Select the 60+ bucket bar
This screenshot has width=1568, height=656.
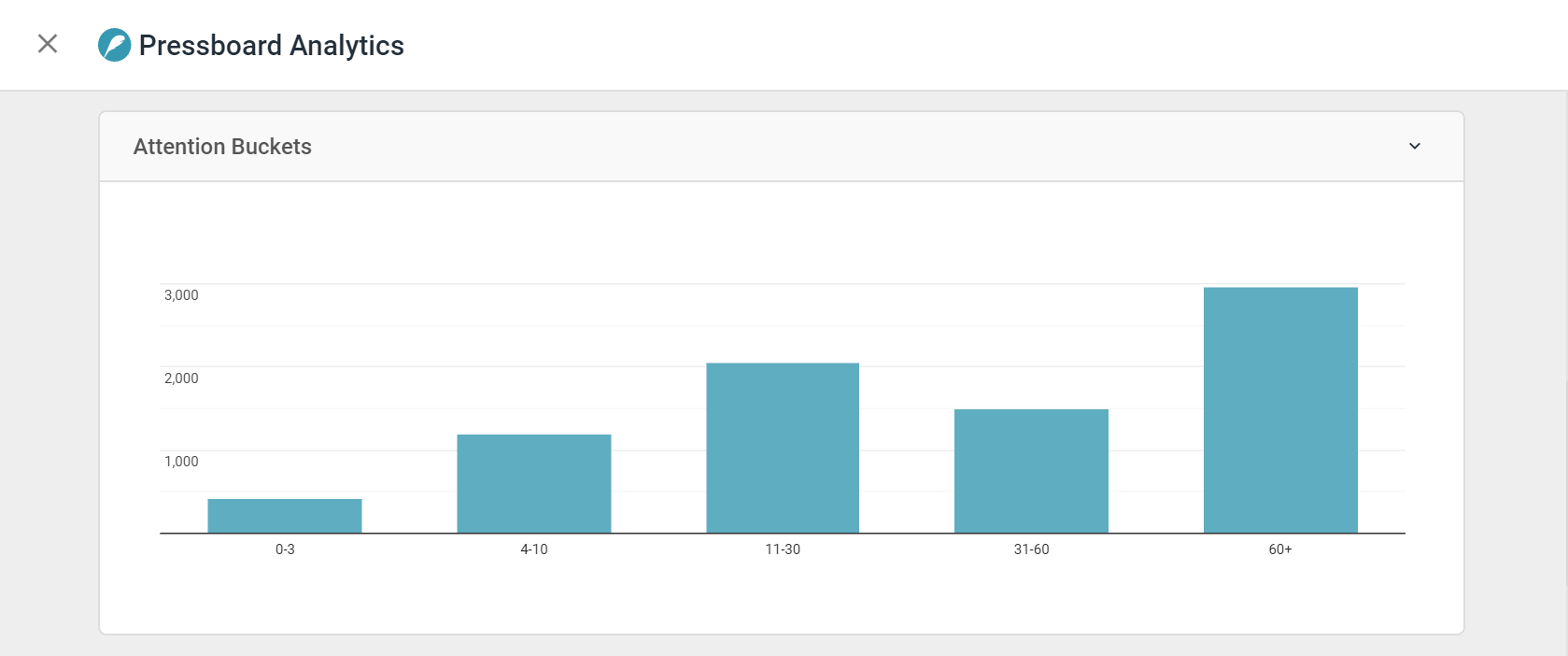(1280, 410)
